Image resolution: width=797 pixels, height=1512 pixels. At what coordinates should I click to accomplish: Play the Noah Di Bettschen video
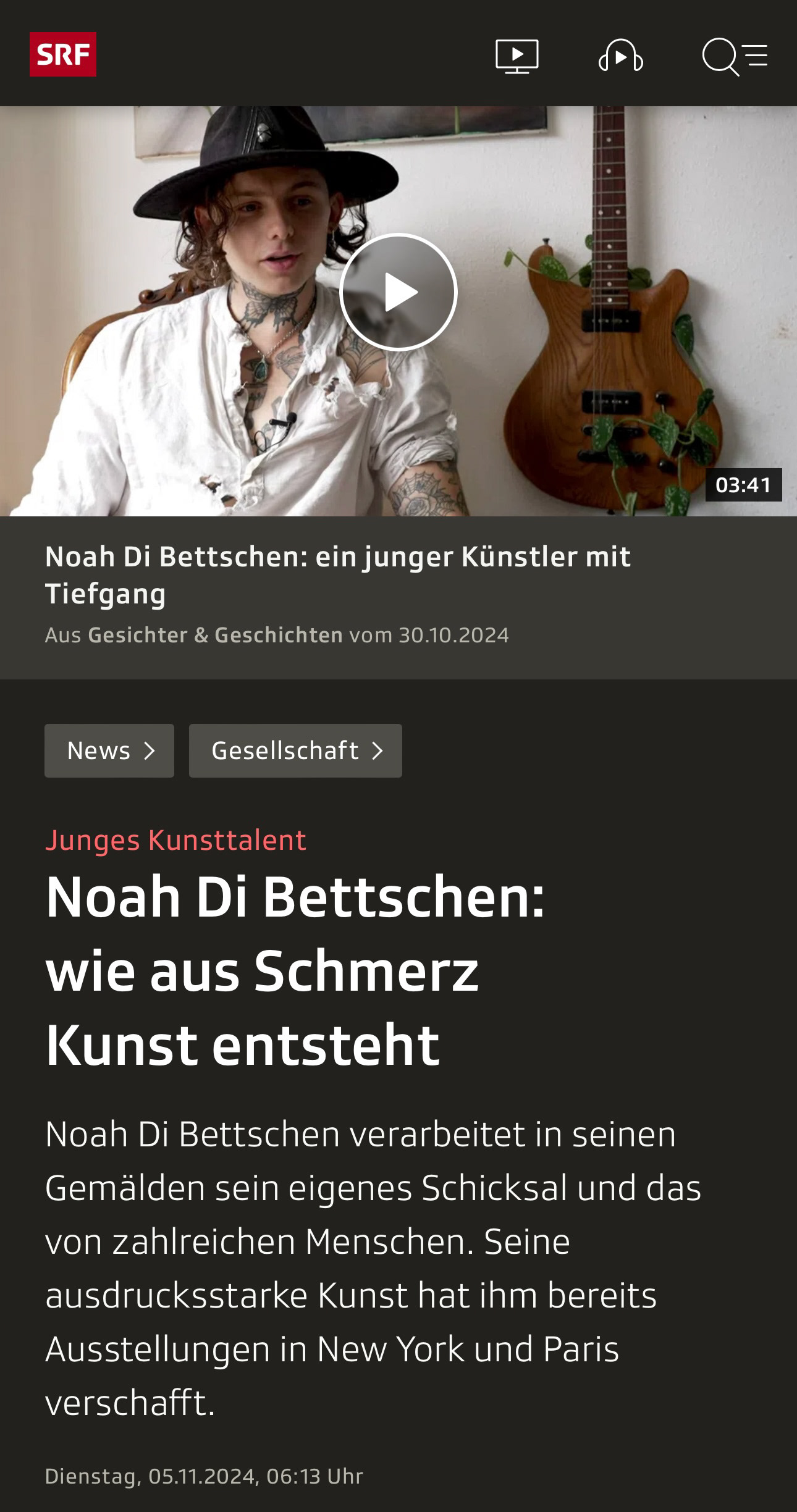[399, 292]
